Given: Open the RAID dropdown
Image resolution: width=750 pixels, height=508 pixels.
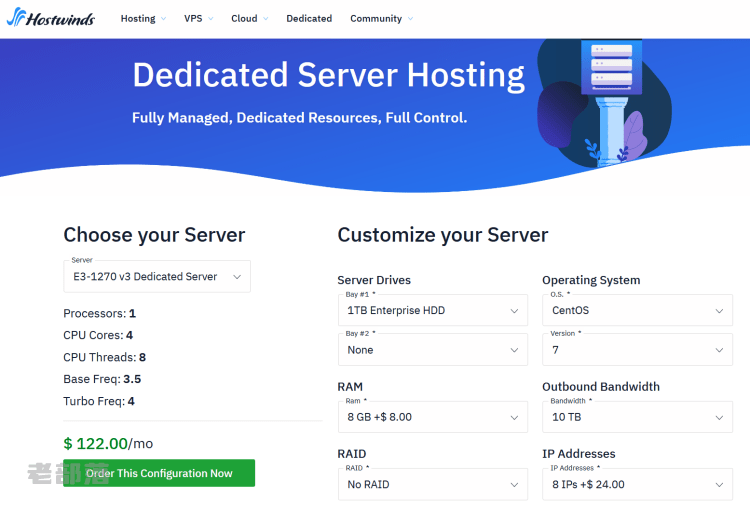Looking at the screenshot, I should [433, 485].
